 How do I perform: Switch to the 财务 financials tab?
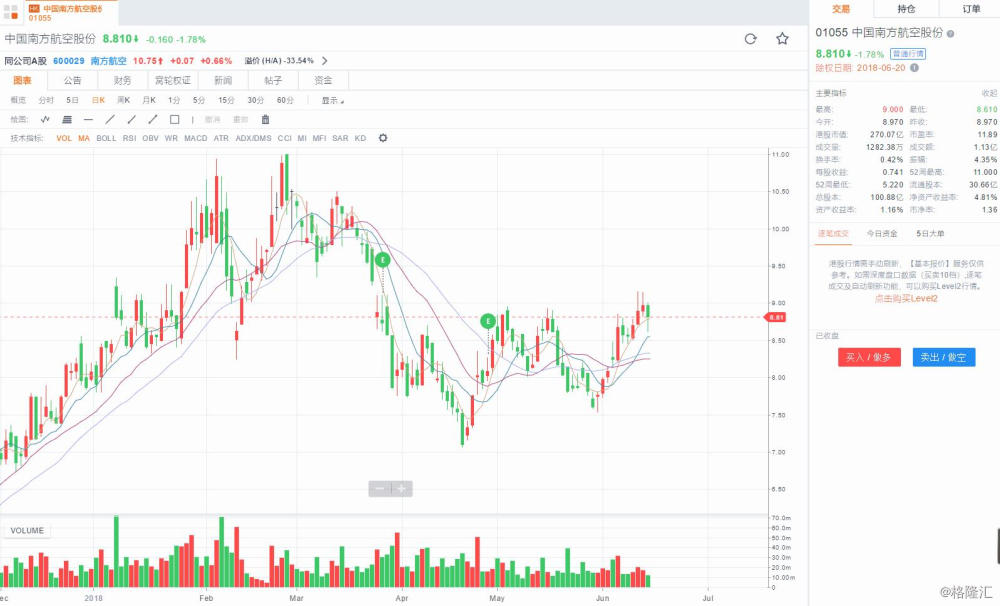point(122,80)
